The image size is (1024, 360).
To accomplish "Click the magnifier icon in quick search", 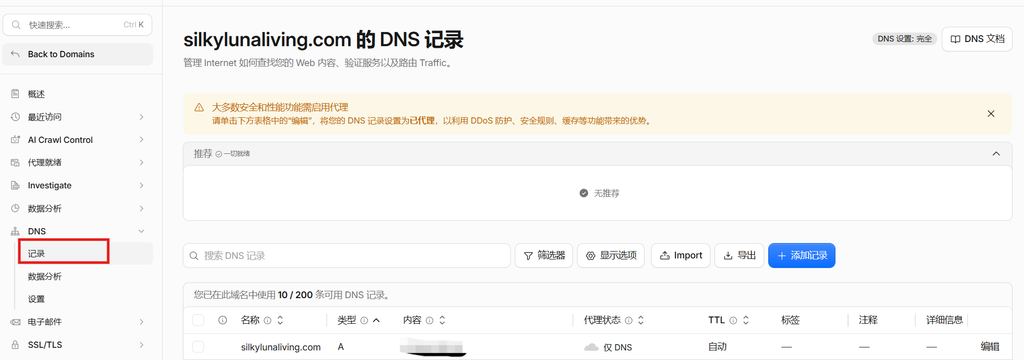I will point(16,25).
